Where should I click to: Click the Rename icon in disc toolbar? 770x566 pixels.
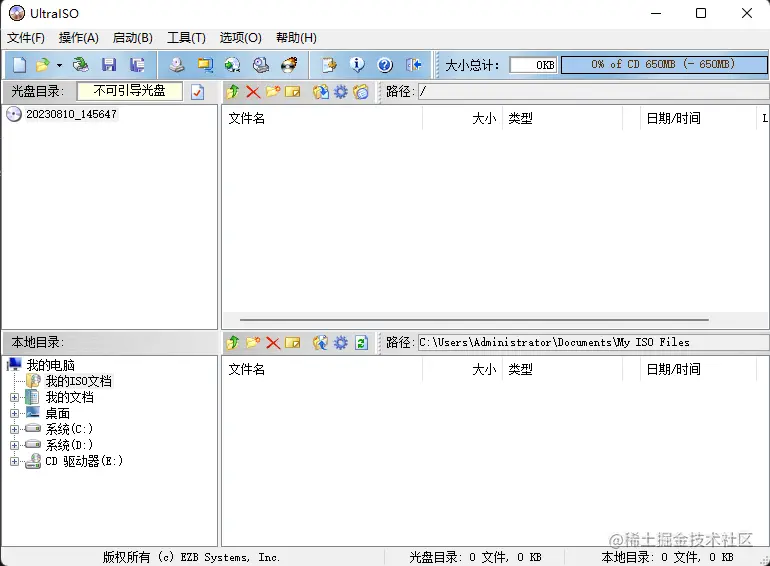coord(292,92)
